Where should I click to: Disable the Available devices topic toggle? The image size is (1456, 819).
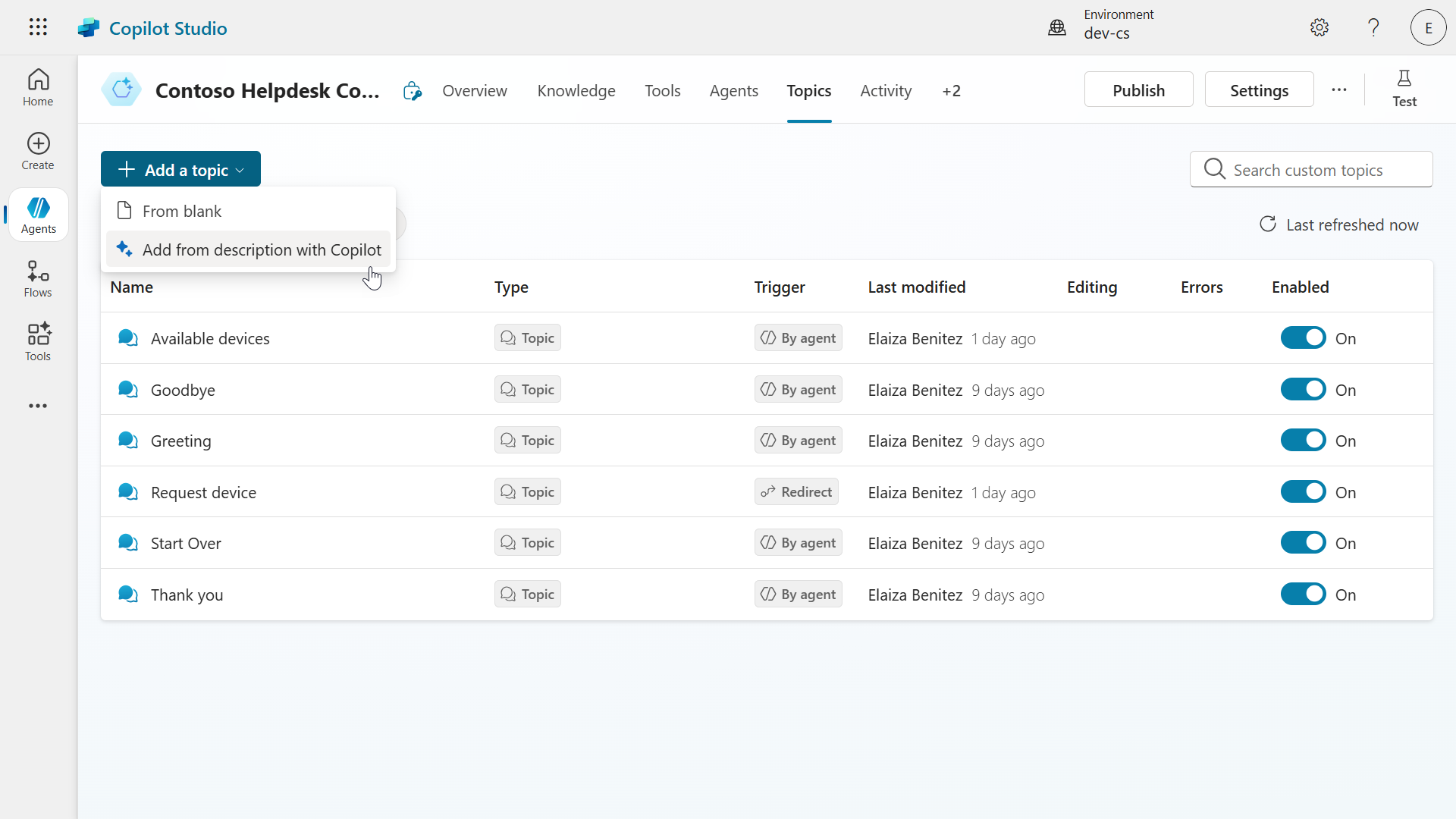[1303, 338]
